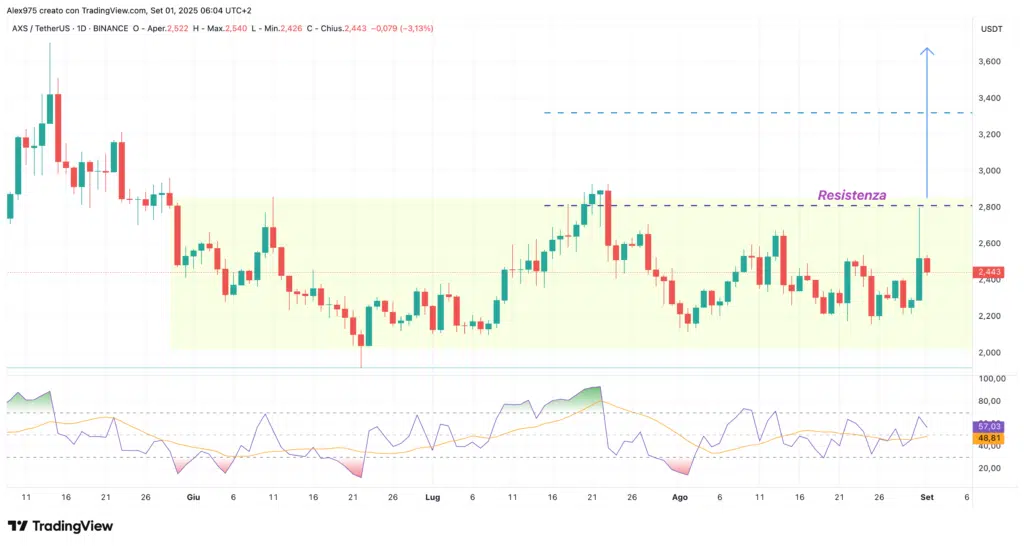Click the purple RSI value label 57,03
The width and height of the screenshot is (1024, 546).
point(993,426)
